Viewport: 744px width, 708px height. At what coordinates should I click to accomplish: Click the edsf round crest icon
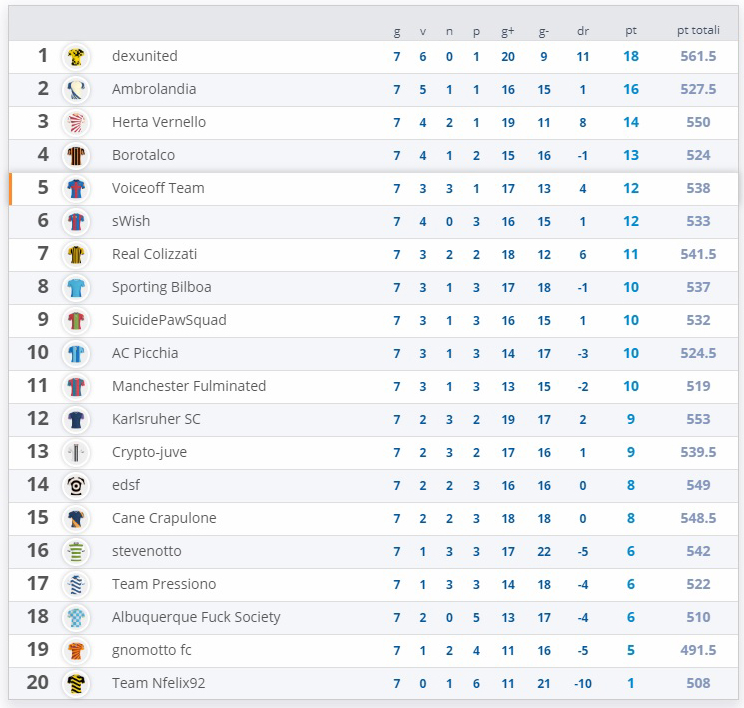pos(76,485)
